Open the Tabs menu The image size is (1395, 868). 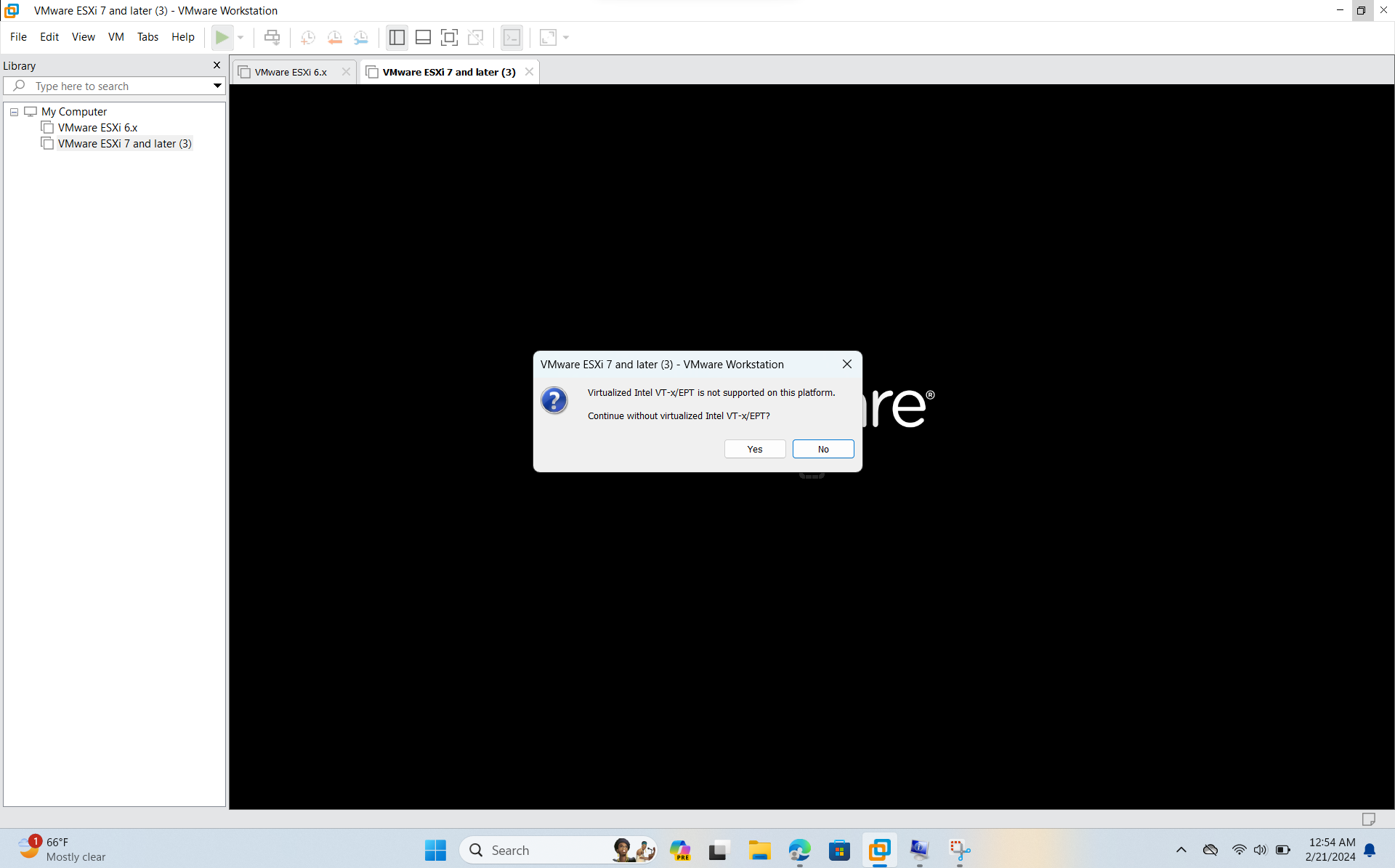[x=147, y=37]
